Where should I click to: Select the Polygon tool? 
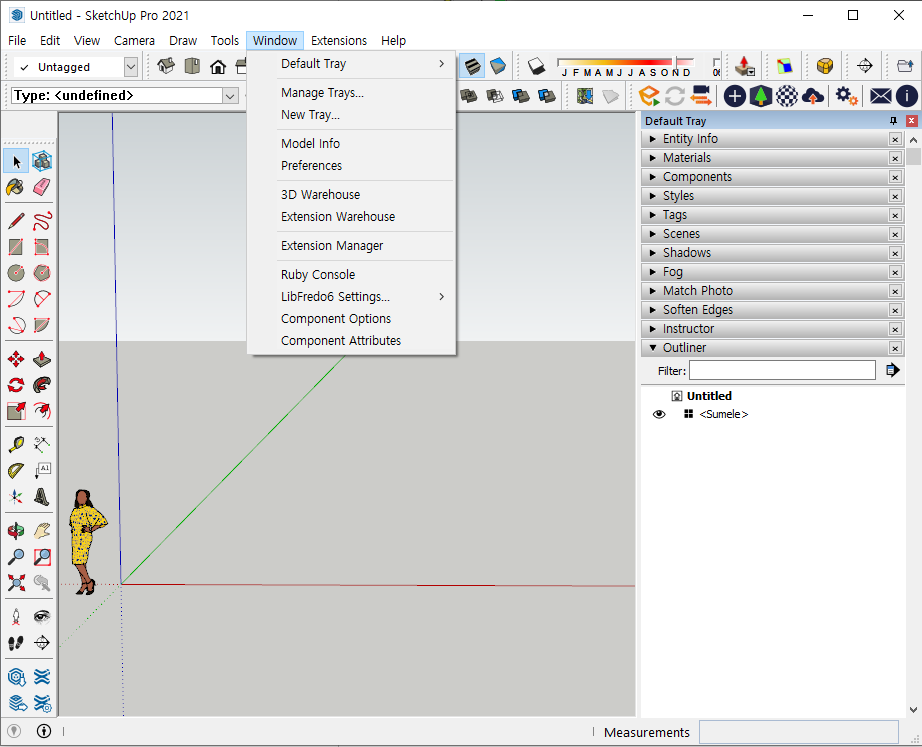pyautogui.click(x=42, y=273)
